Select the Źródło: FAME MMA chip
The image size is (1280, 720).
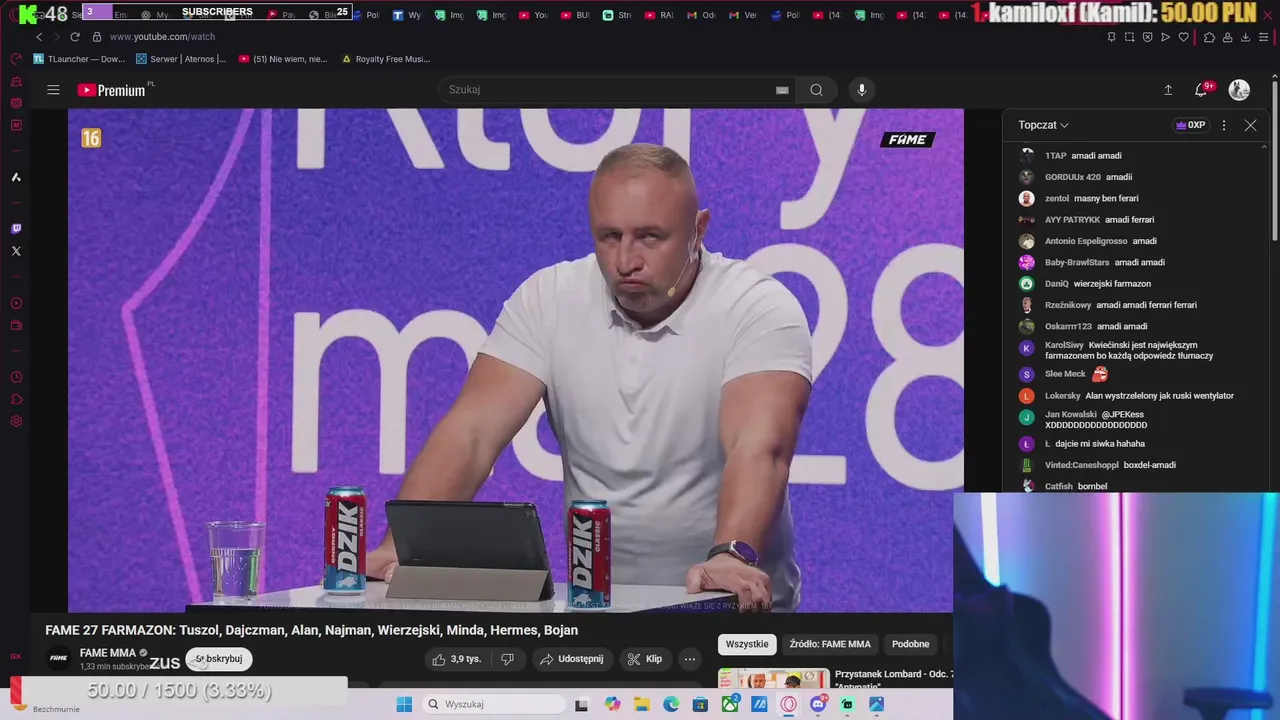pyautogui.click(x=830, y=644)
